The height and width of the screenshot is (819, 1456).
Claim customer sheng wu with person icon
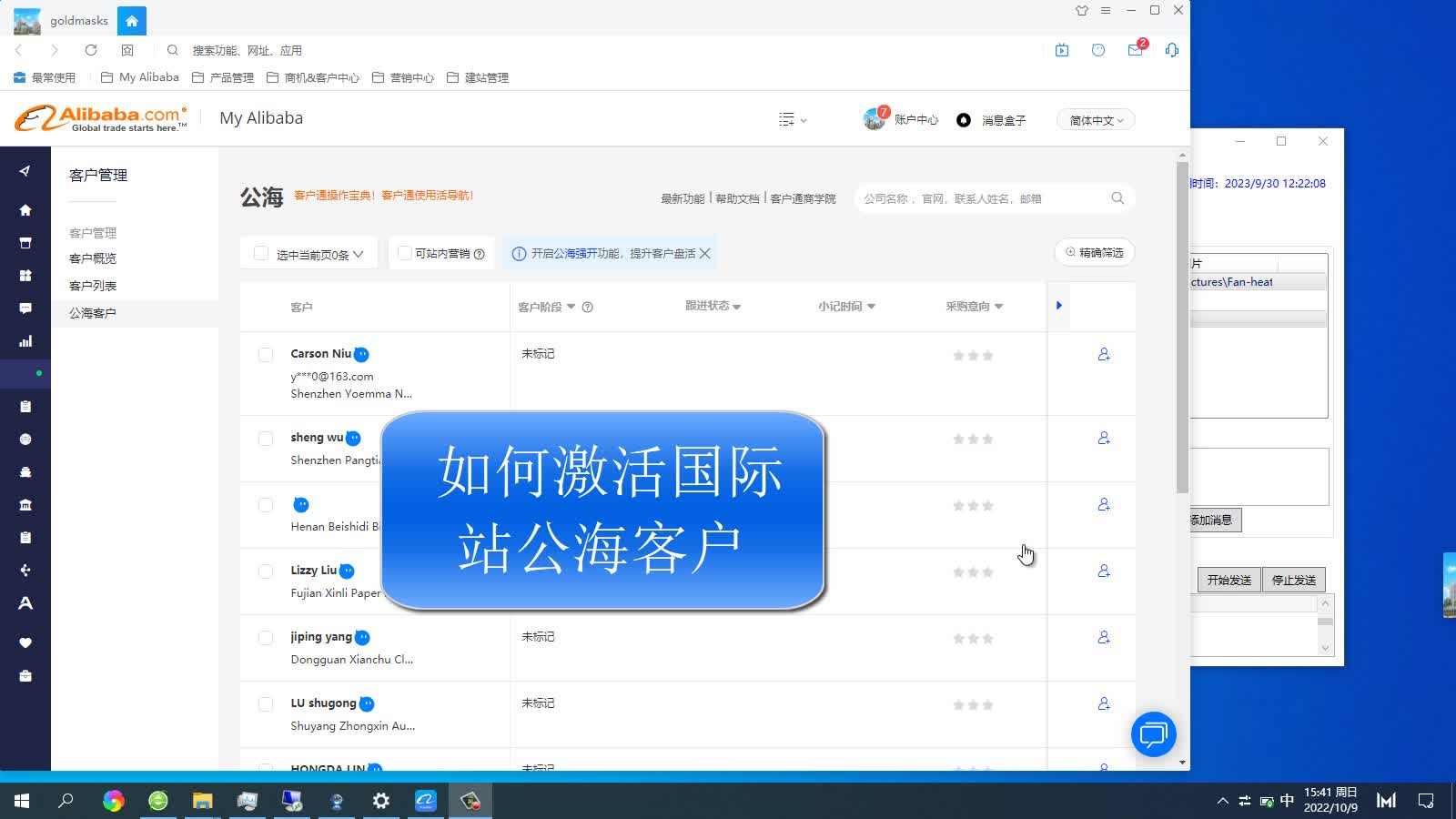click(x=1104, y=438)
